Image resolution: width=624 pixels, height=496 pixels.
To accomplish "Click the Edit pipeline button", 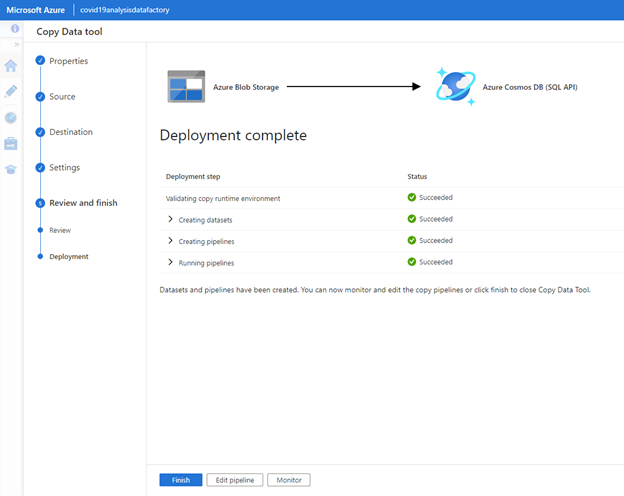I will [x=235, y=480].
